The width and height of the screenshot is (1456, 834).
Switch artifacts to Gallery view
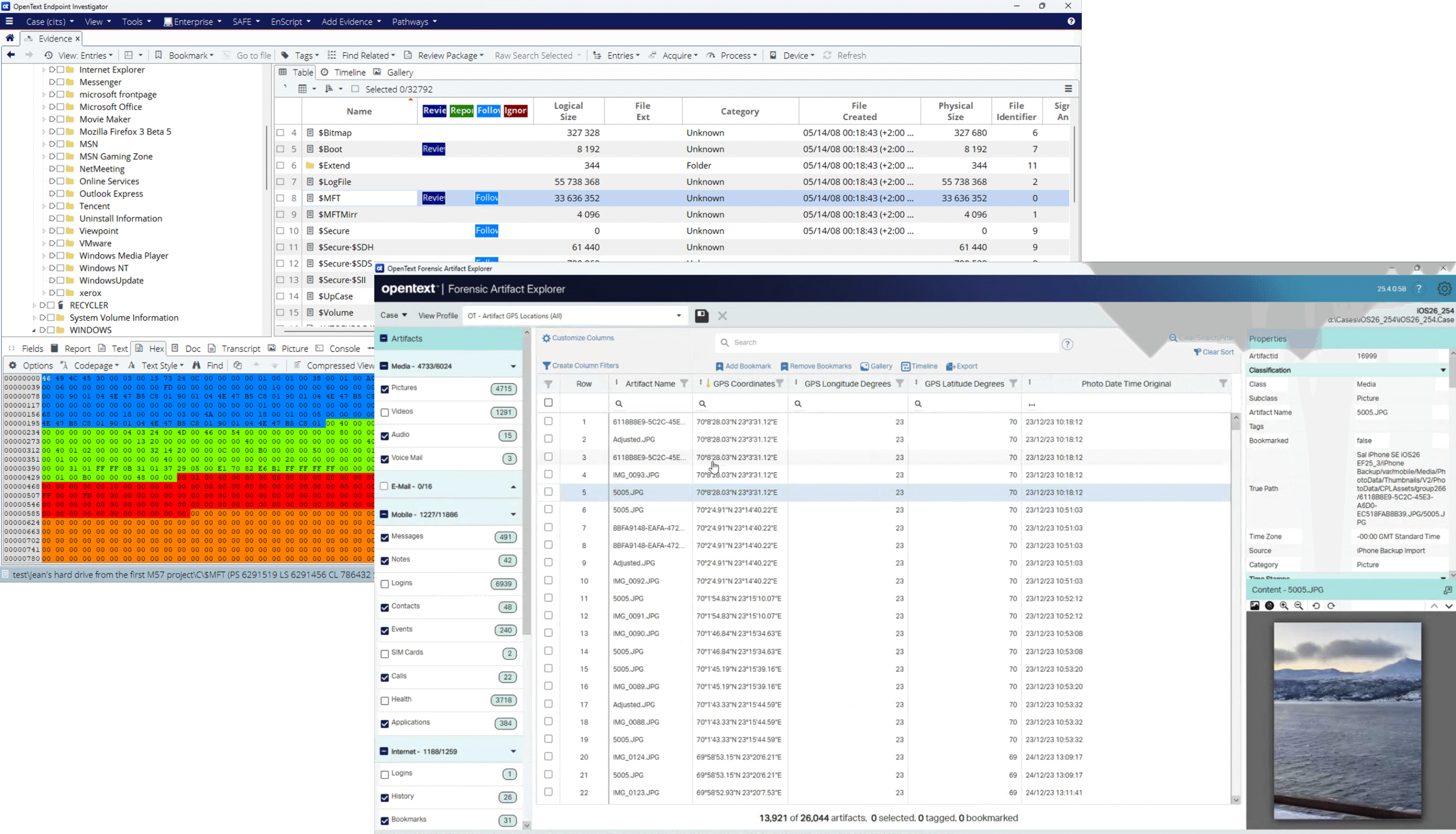click(876, 366)
